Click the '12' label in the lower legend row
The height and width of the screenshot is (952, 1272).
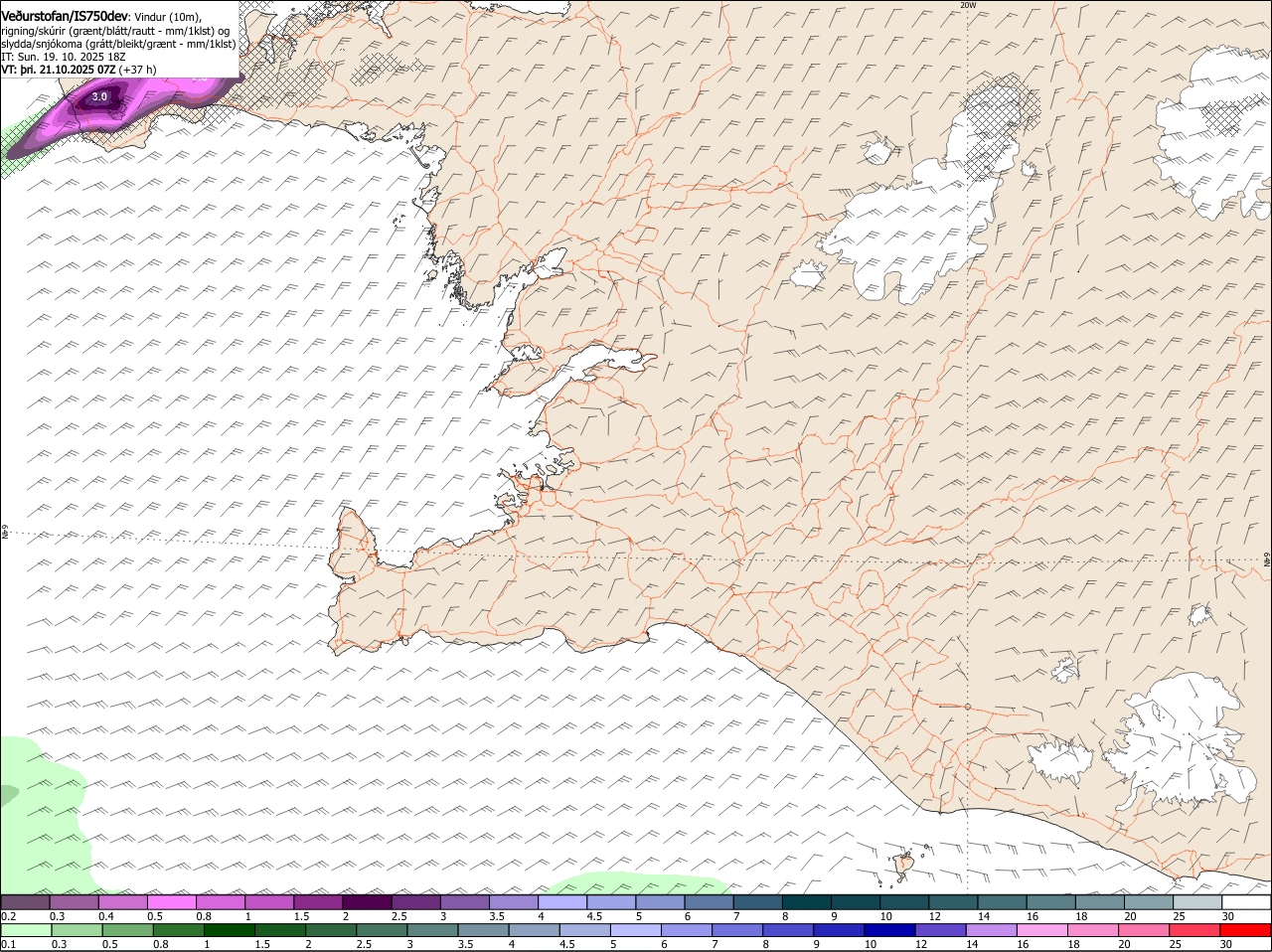[x=920, y=944]
